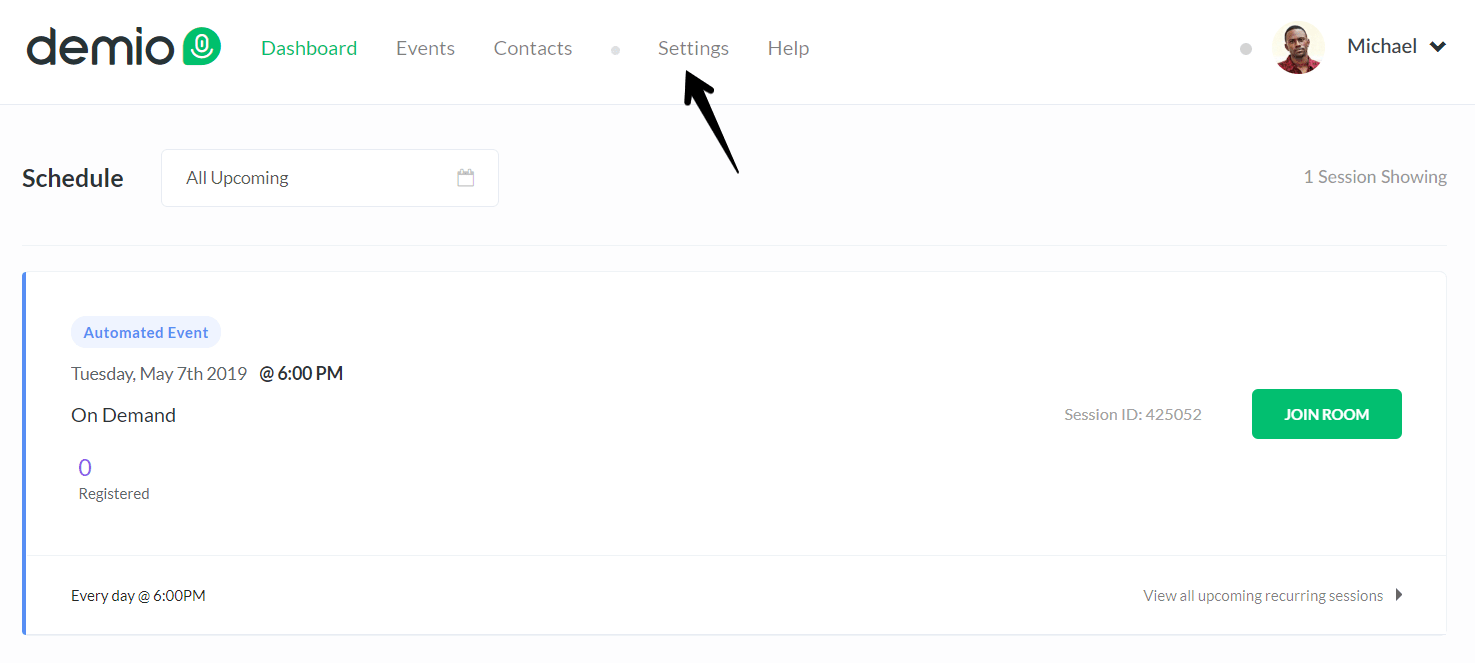Open the Help menu item
The image size is (1475, 663).
[x=788, y=48]
